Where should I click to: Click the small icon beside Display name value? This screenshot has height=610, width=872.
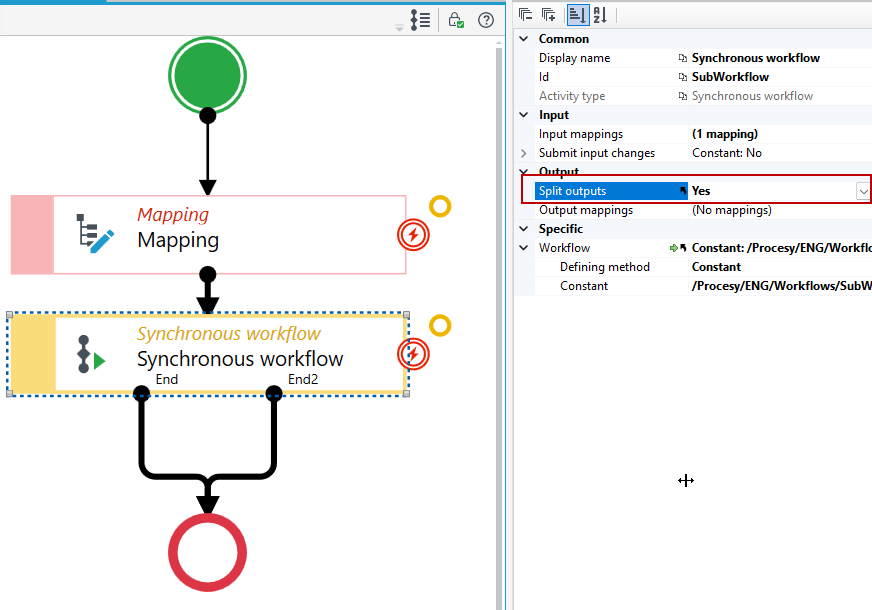click(x=683, y=58)
